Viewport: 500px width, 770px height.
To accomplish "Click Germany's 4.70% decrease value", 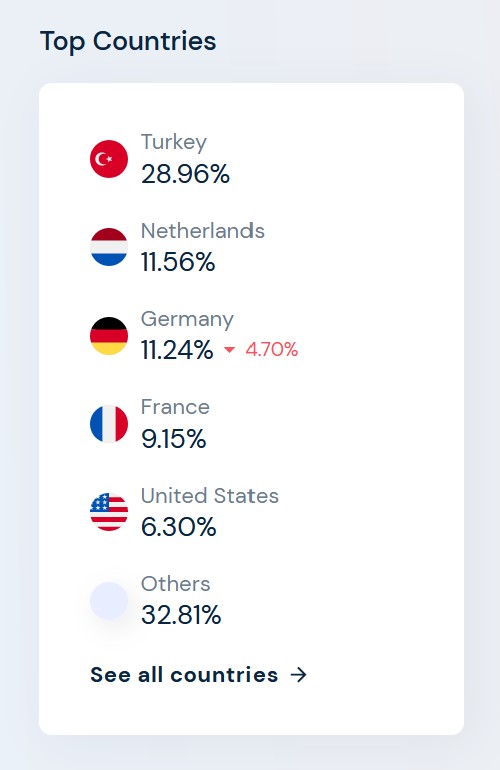I will click(x=272, y=350).
